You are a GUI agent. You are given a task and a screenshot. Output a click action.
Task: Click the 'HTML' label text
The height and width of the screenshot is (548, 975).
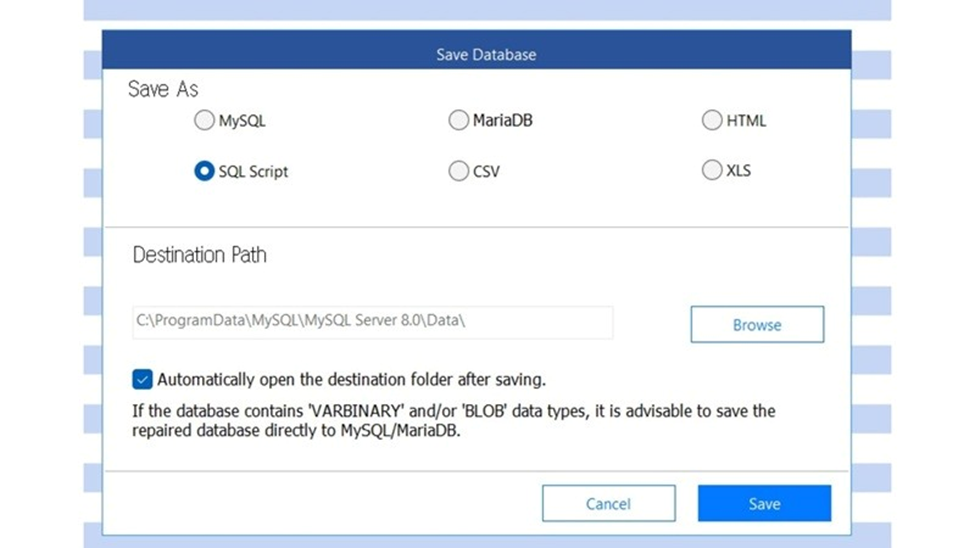point(746,121)
